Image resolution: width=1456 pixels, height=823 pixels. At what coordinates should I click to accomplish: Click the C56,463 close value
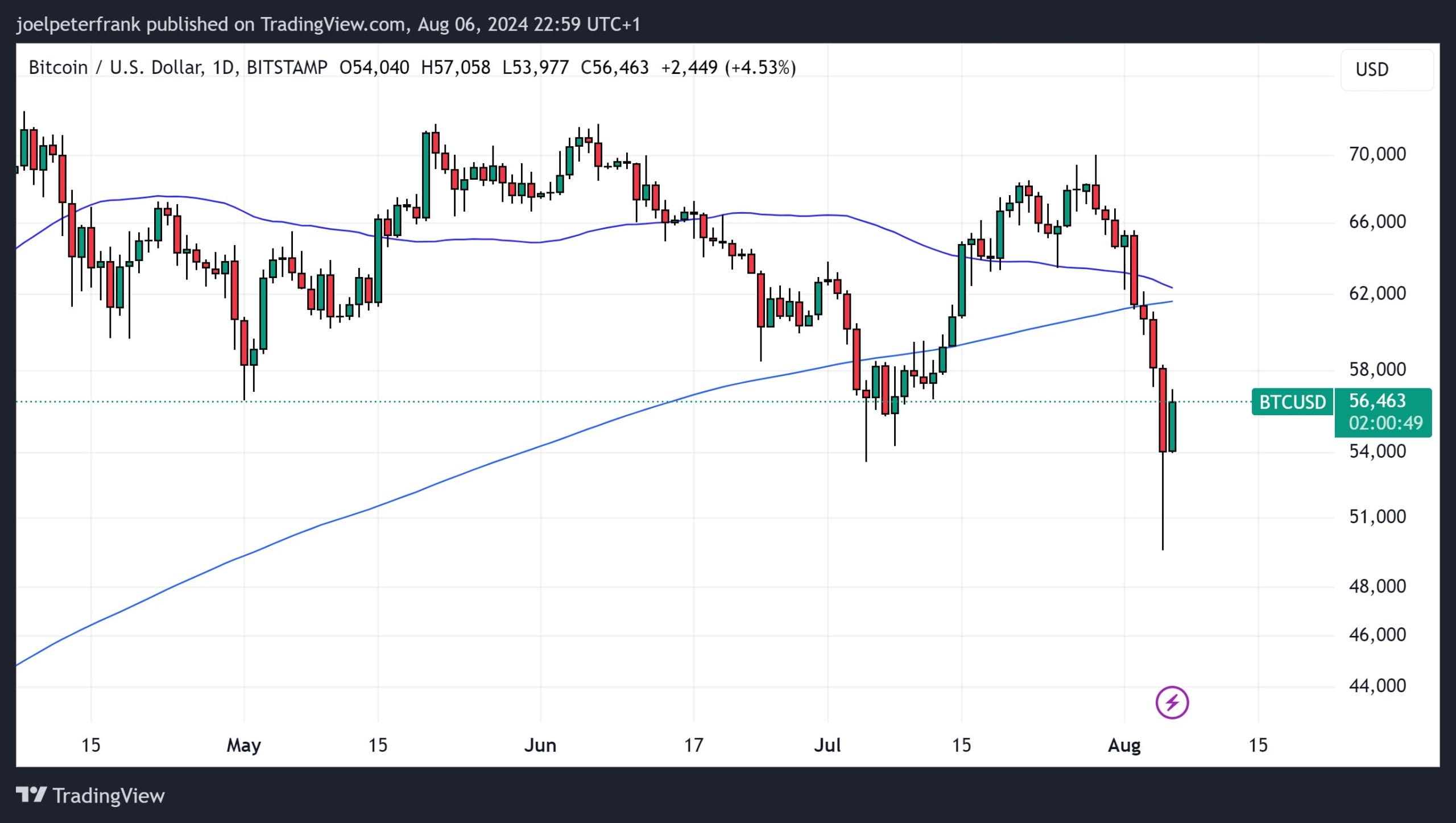[614, 68]
